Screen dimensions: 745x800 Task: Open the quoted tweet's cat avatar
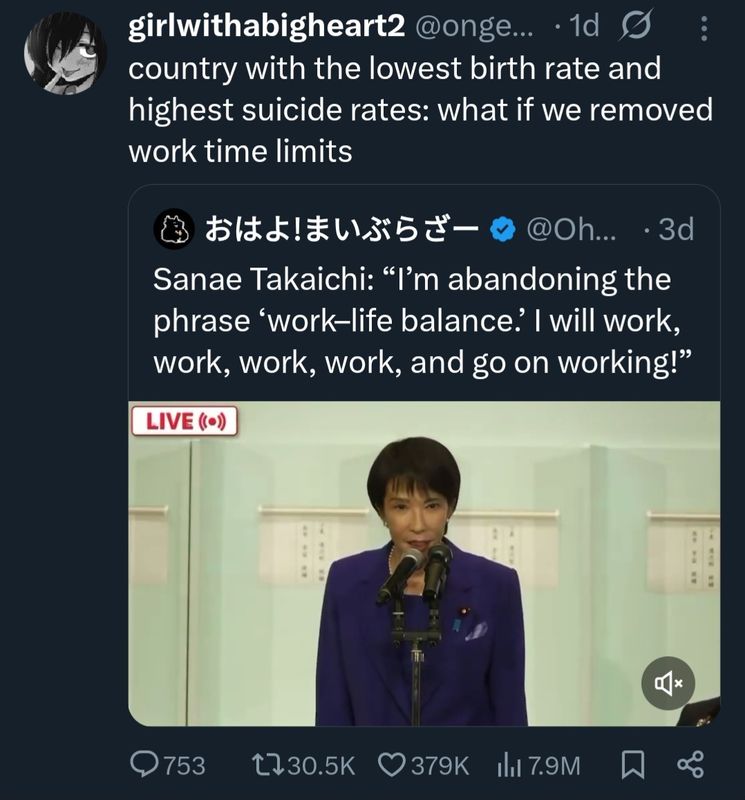coord(174,231)
